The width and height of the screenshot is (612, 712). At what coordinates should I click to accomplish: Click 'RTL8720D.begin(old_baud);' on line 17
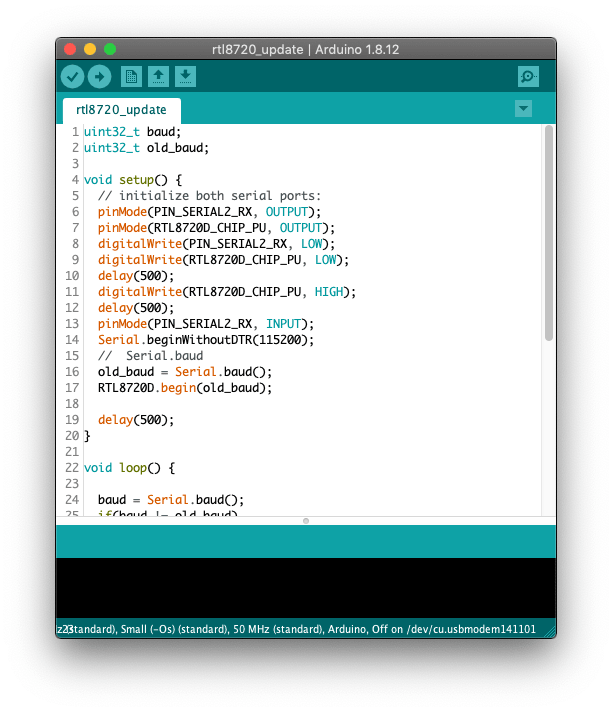185,388
